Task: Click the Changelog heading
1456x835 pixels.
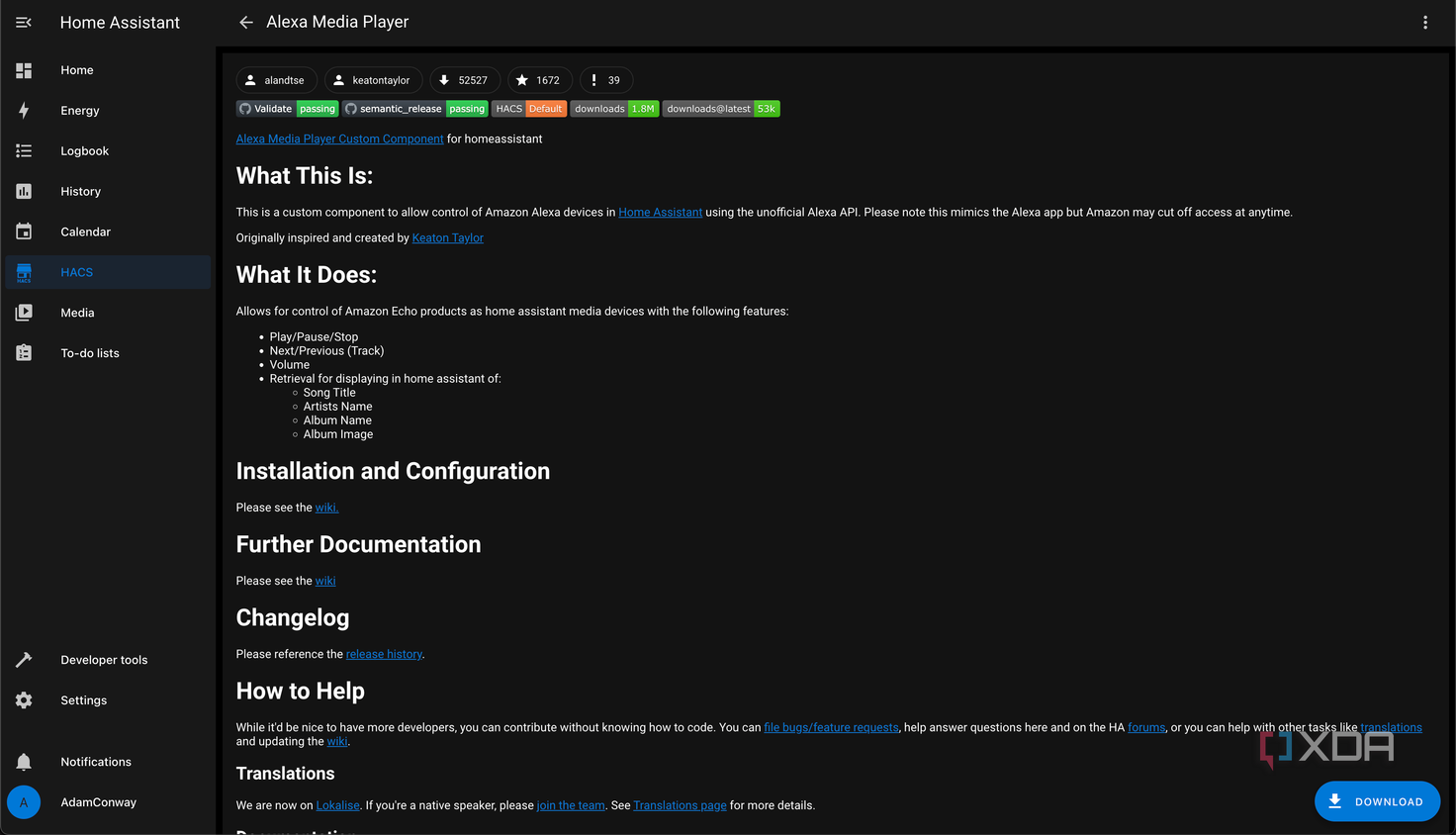Action: [293, 618]
